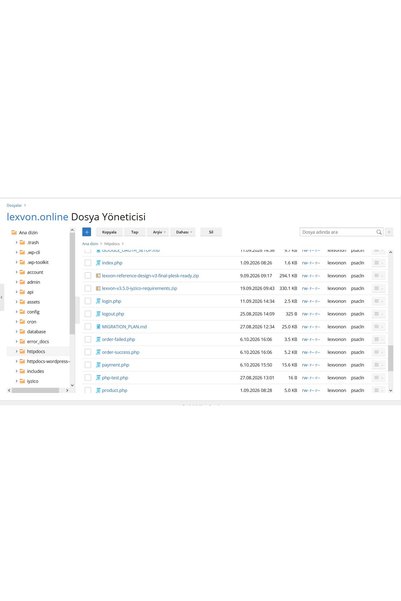Click the httpdocs breadcrumb above the list
The height and width of the screenshot is (601, 401).
112,244
